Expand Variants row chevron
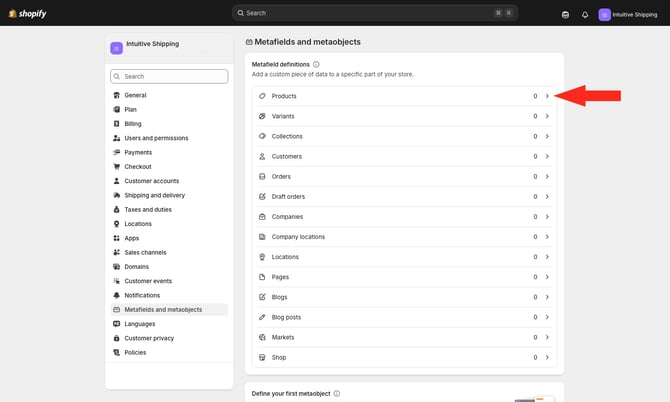 547,116
